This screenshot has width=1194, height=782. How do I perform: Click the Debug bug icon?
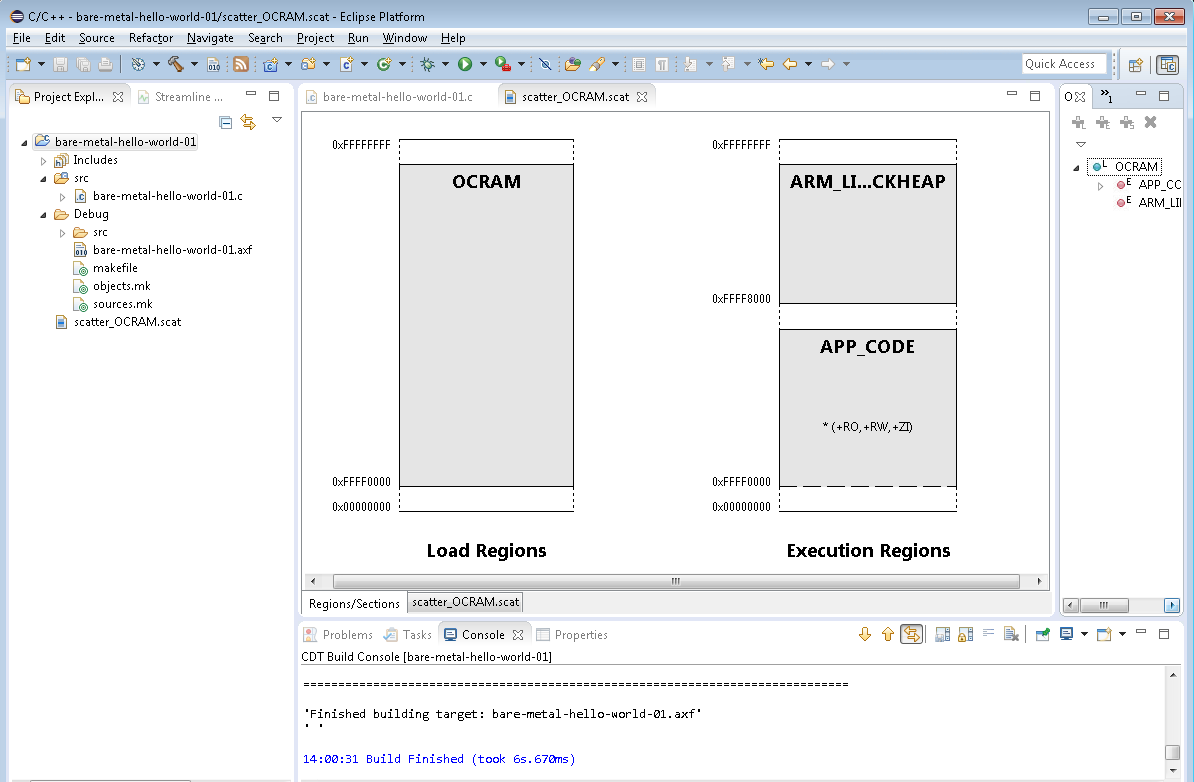(x=427, y=64)
